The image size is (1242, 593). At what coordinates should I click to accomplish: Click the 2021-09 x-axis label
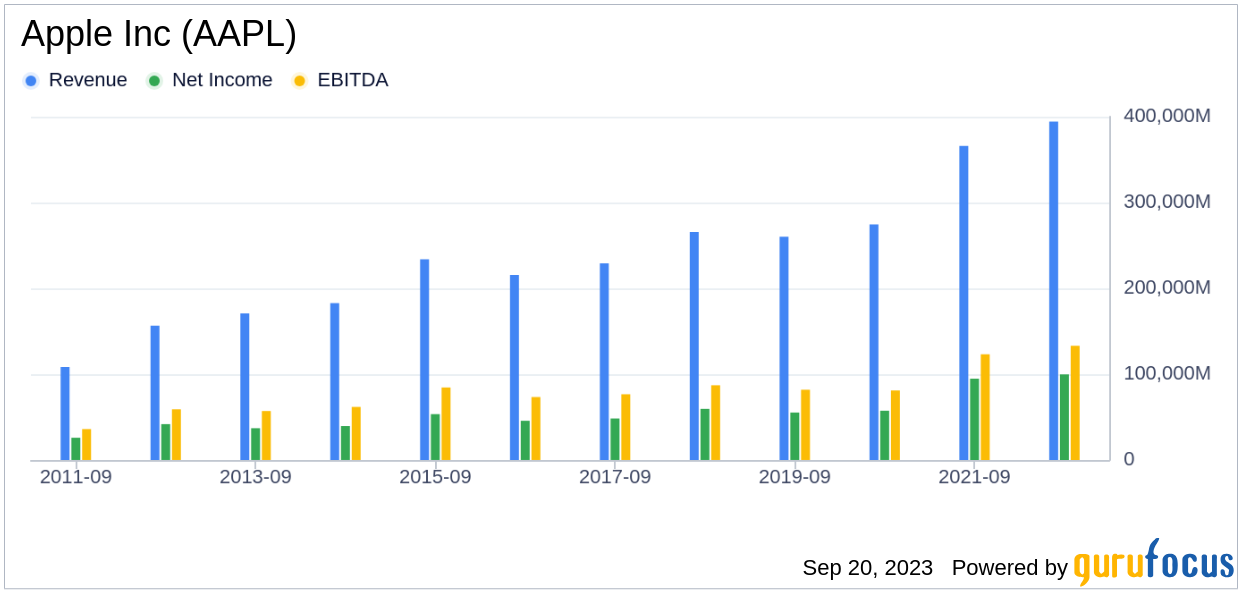pyautogui.click(x=974, y=477)
